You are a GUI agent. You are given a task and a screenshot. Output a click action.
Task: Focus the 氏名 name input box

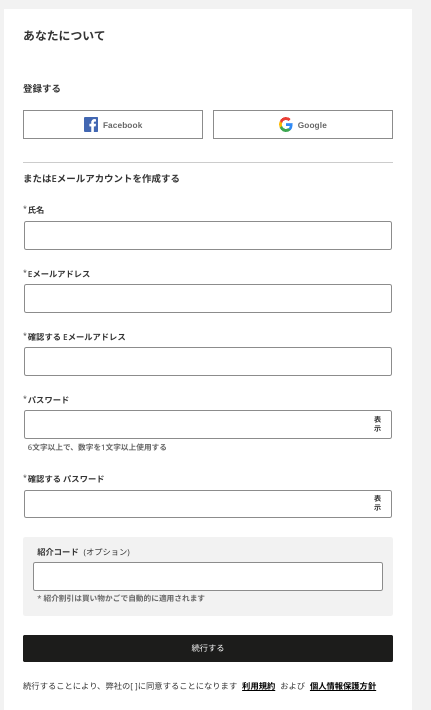tap(208, 235)
